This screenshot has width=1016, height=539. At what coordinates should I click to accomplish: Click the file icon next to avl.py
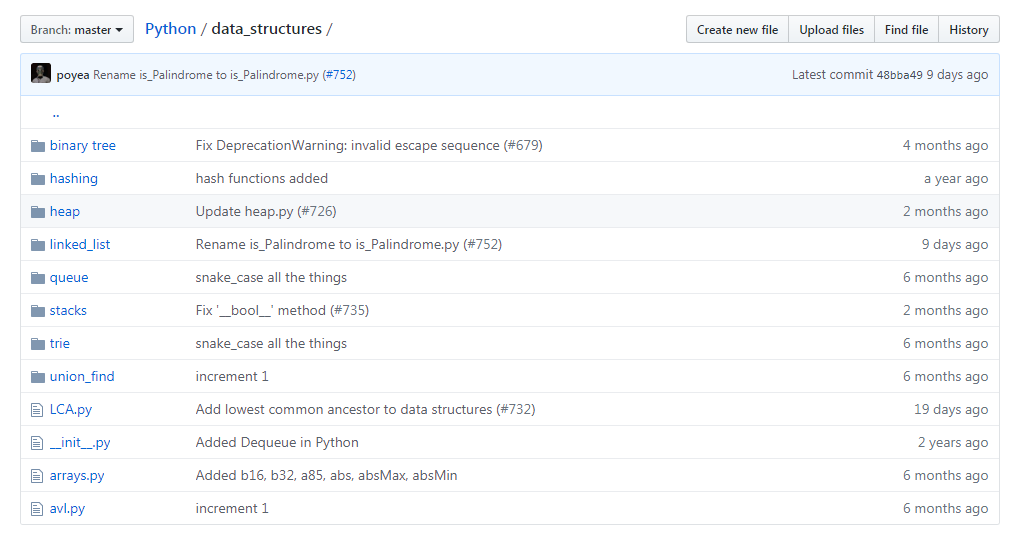pos(38,509)
